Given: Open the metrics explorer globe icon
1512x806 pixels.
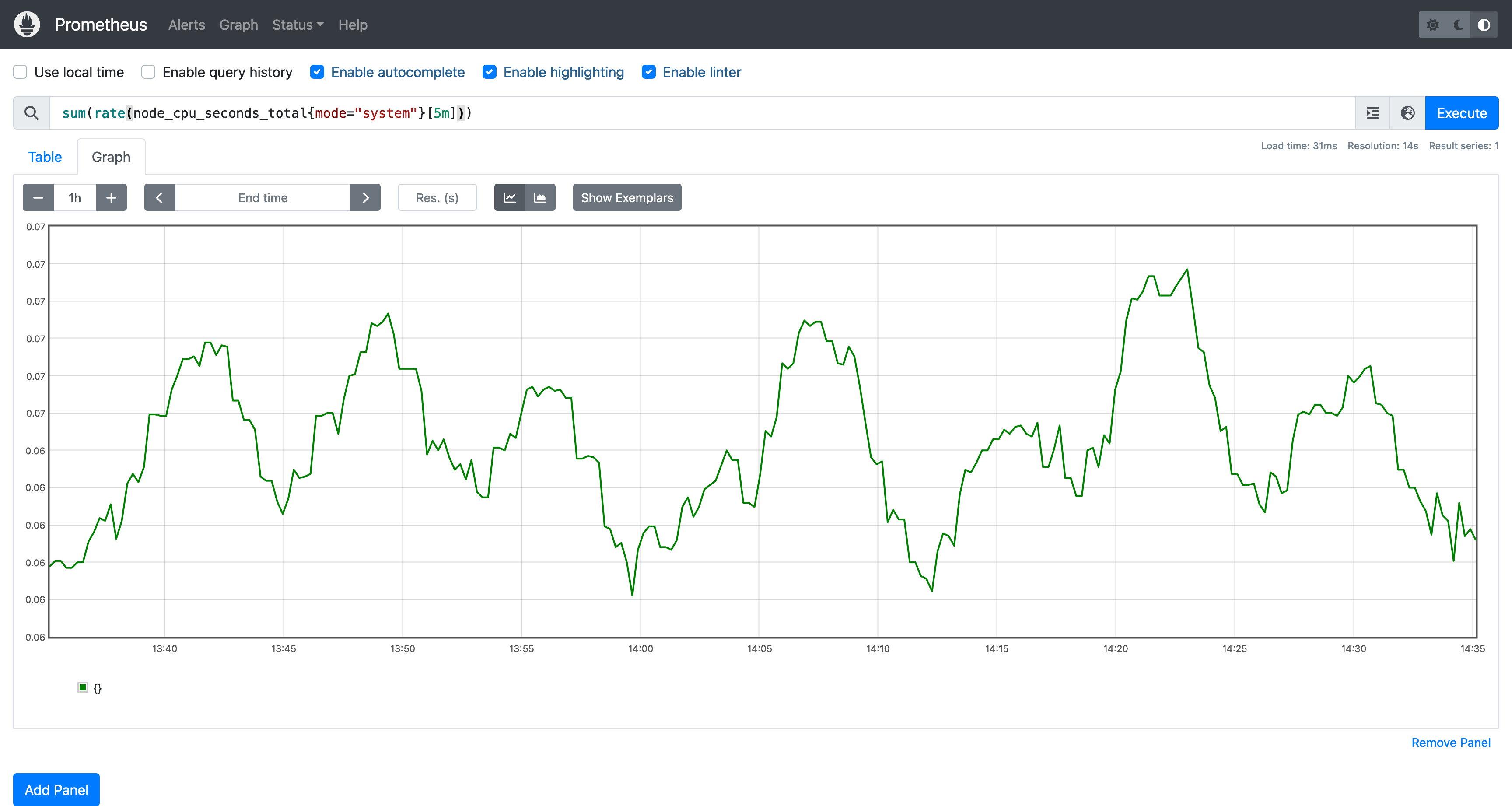Looking at the screenshot, I should [1407, 113].
